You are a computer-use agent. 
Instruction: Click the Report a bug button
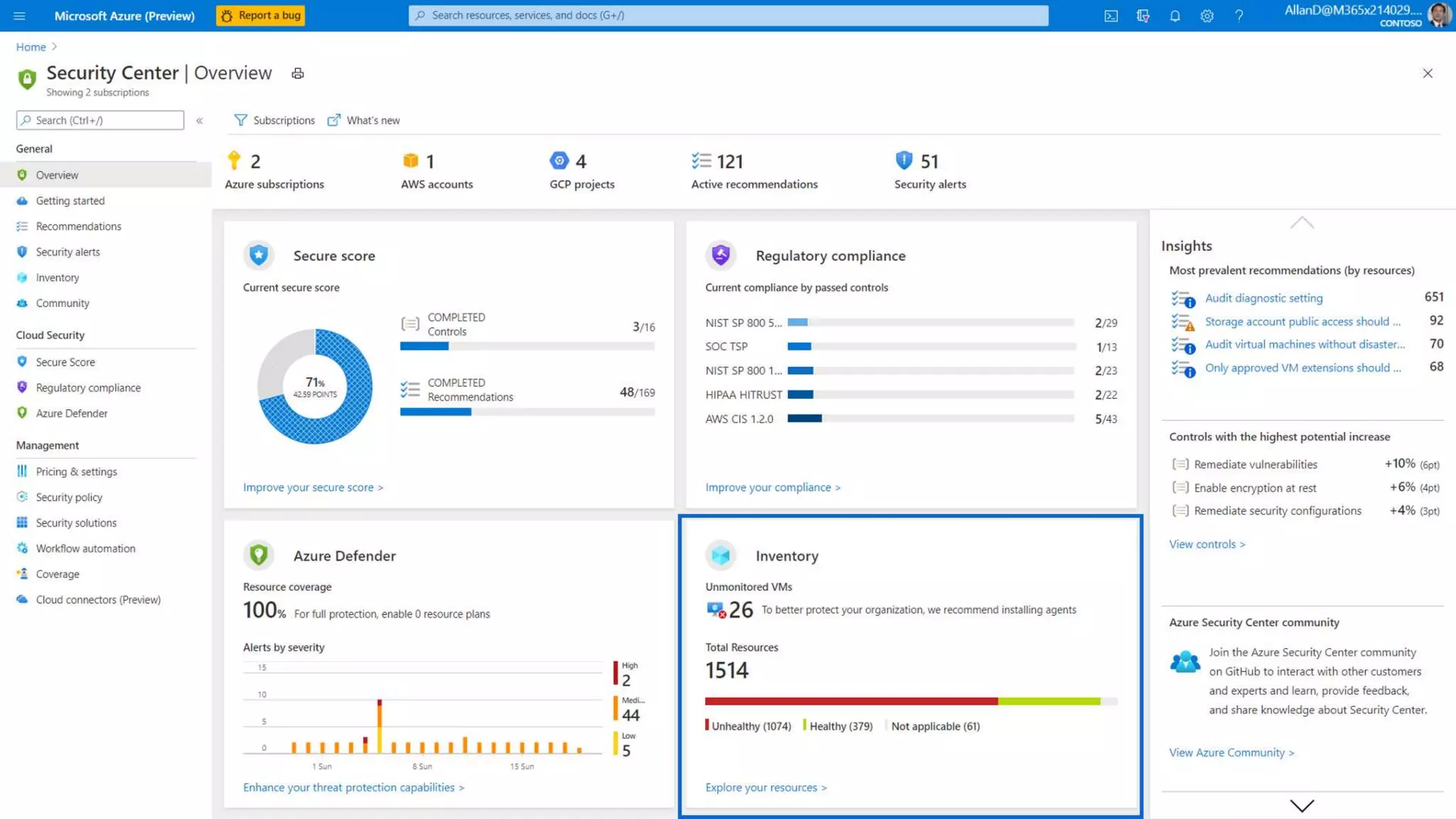pos(260,16)
